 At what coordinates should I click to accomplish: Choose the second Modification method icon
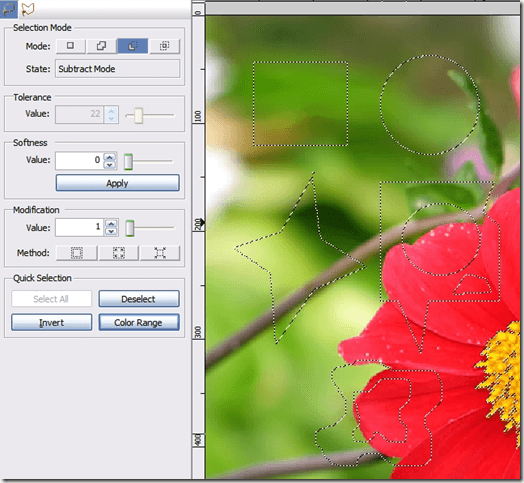[x=119, y=253]
